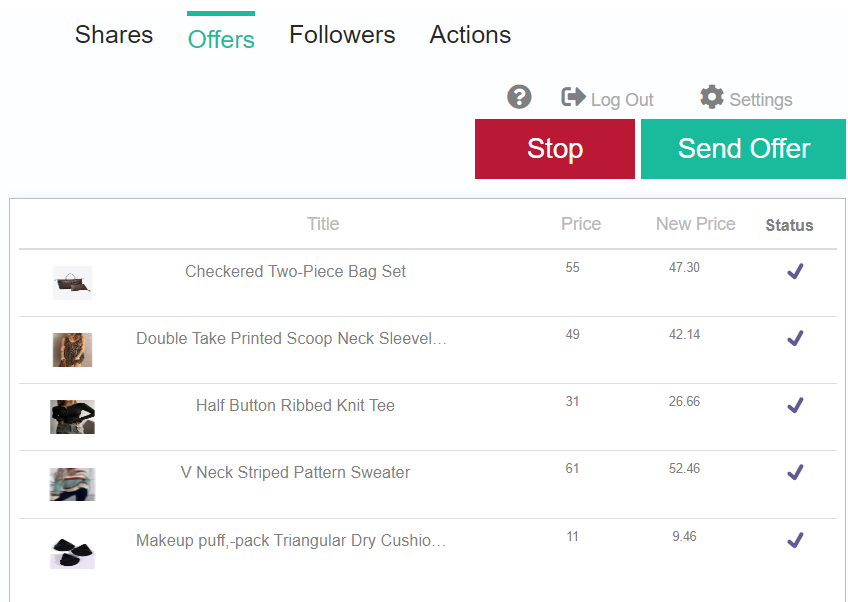
Task: Switch to the Shares tab
Action: (114, 35)
